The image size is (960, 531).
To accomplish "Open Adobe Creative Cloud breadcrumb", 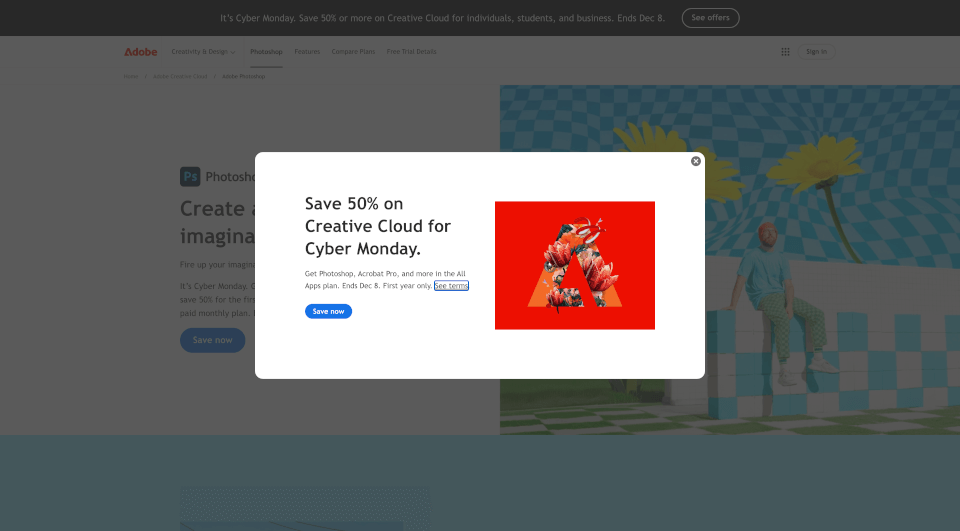I will (x=180, y=77).
